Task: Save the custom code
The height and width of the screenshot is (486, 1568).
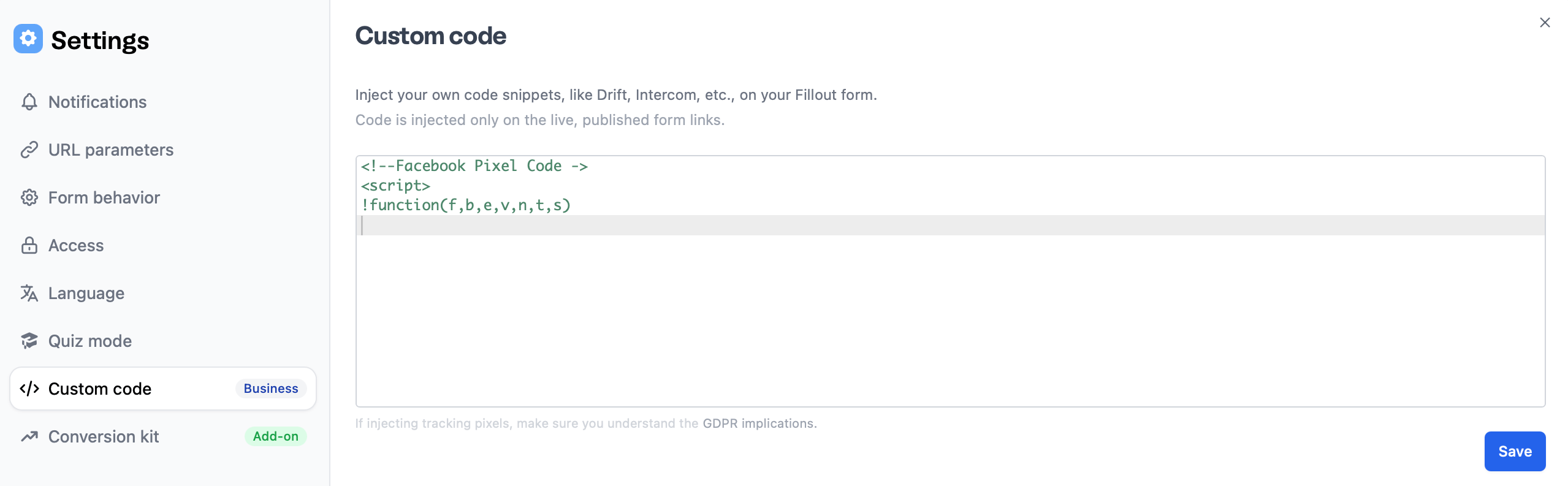Action: tap(1515, 451)
